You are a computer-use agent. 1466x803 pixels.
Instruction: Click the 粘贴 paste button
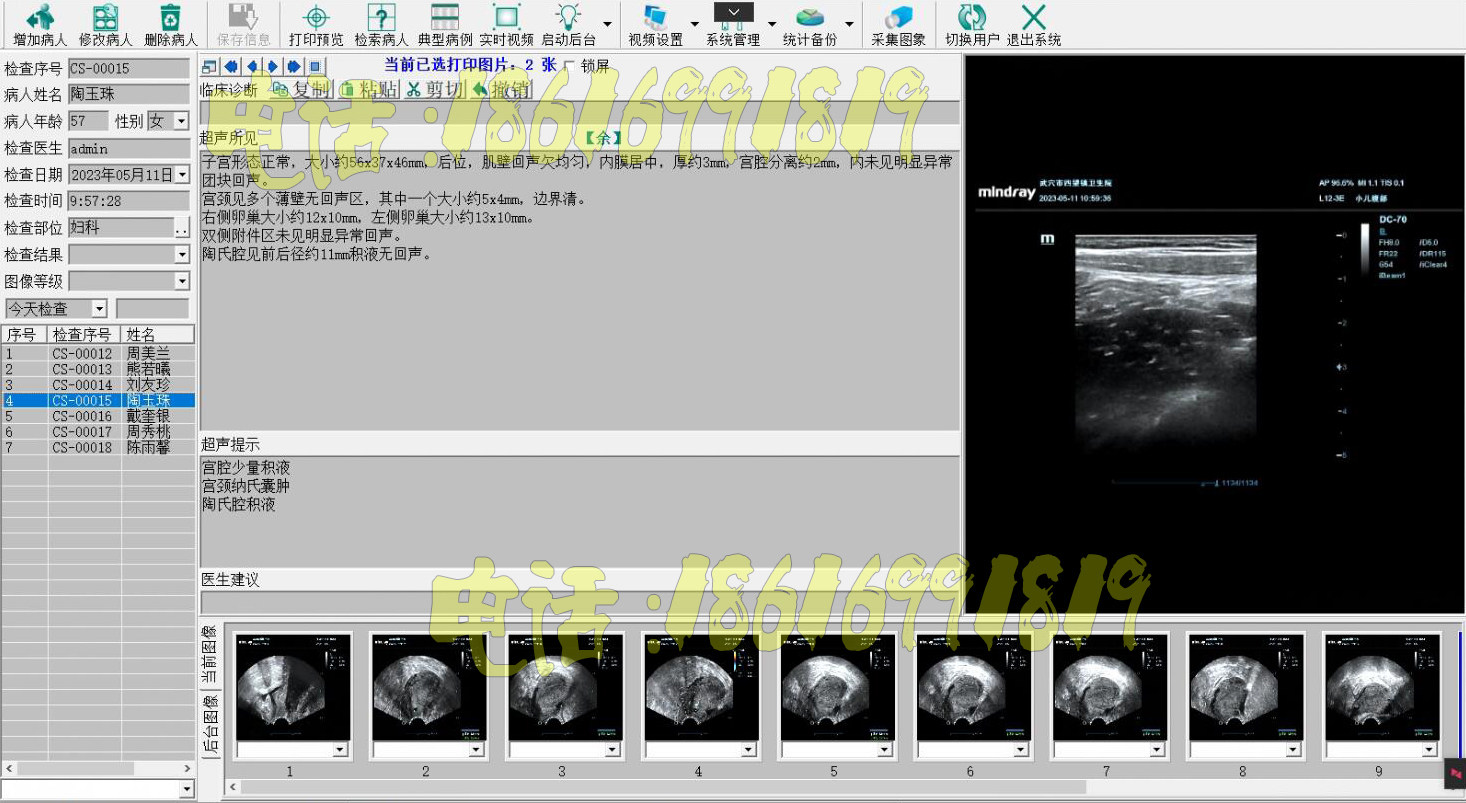click(x=367, y=89)
